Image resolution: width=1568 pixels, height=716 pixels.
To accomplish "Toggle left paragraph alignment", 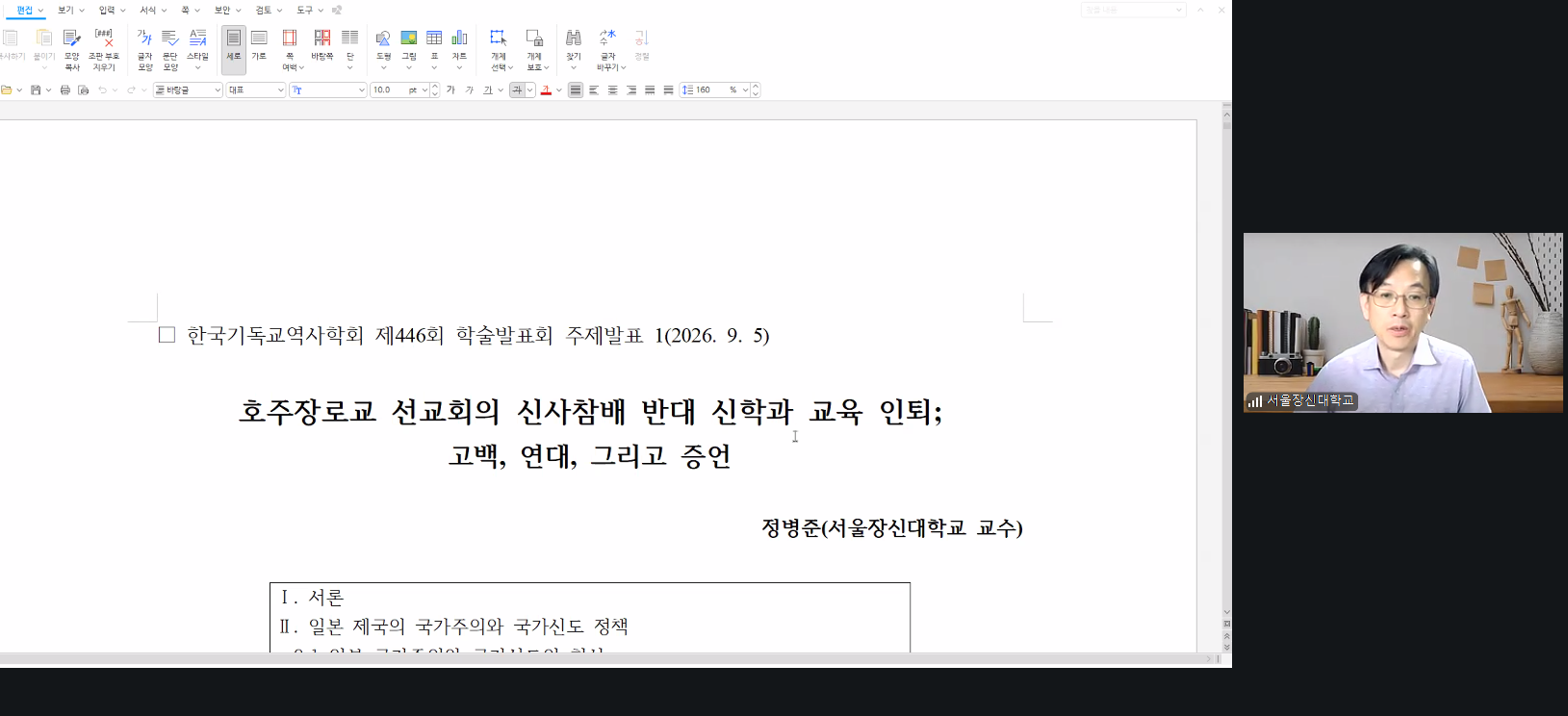I will [x=594, y=90].
